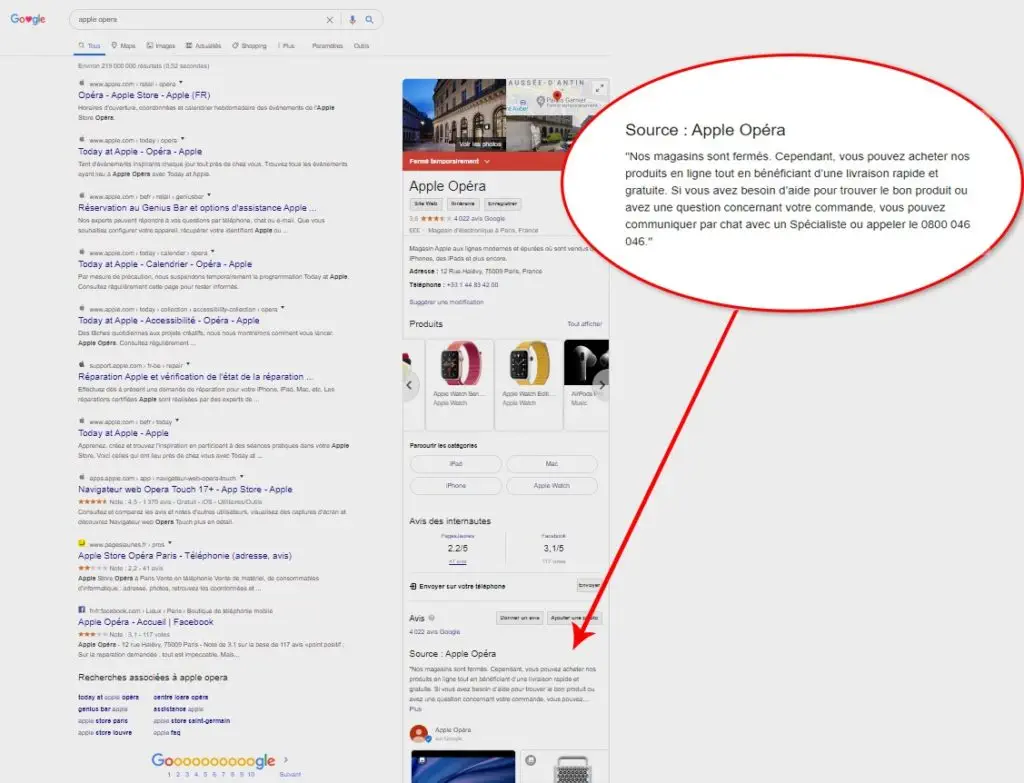The image size is (1024, 783).
Task: Click 'Suggérer une modification' link
Action: (x=446, y=302)
